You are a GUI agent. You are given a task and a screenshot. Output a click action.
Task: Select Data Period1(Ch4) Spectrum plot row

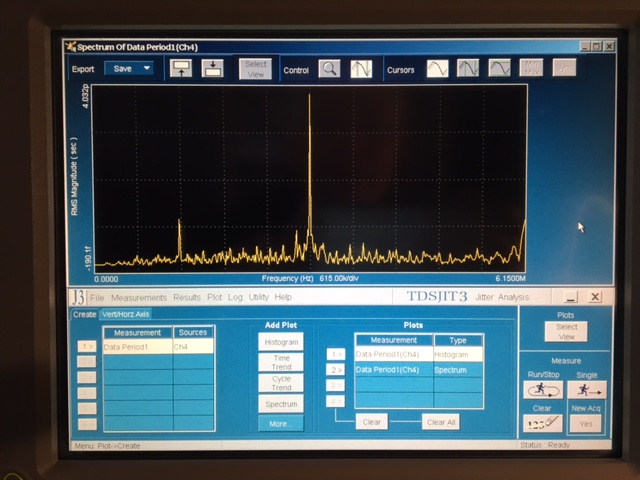(x=419, y=370)
